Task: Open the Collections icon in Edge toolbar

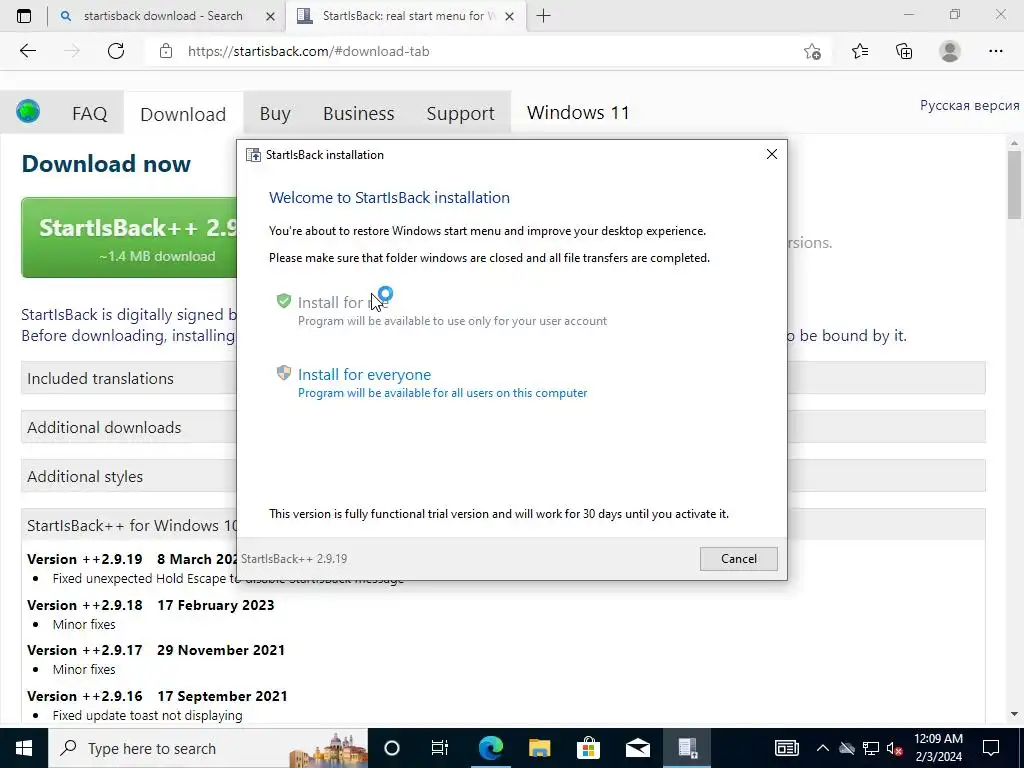Action: (x=904, y=51)
